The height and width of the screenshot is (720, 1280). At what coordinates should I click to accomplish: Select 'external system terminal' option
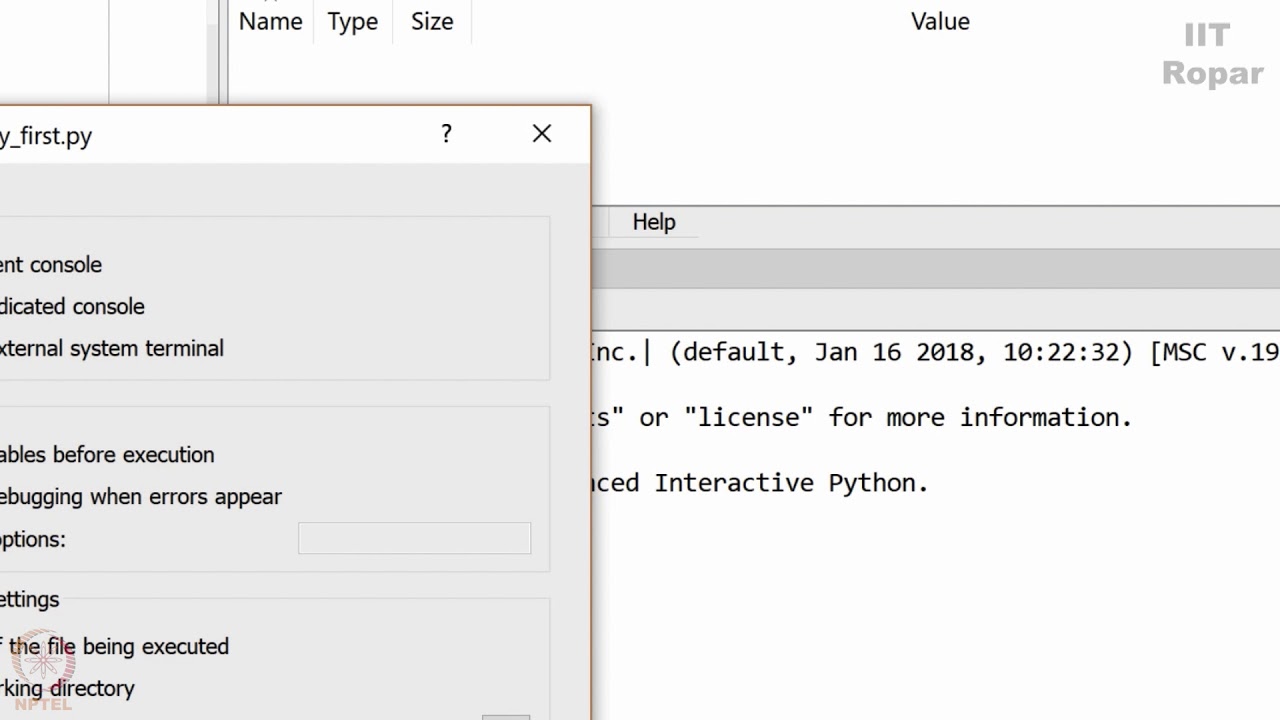112,349
